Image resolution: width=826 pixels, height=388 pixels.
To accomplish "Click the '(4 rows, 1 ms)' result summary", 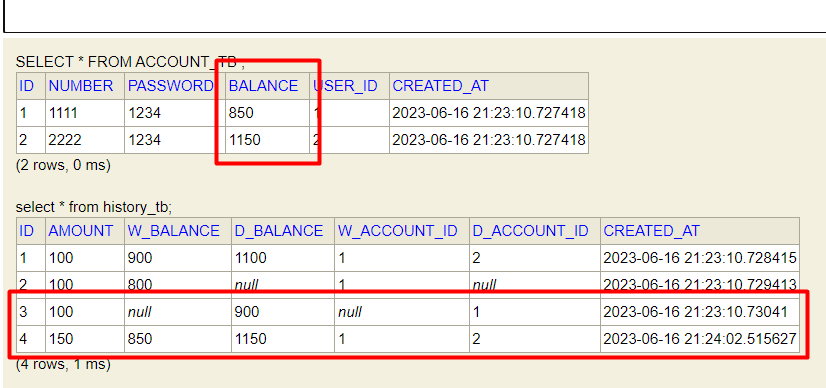I will click(x=63, y=364).
